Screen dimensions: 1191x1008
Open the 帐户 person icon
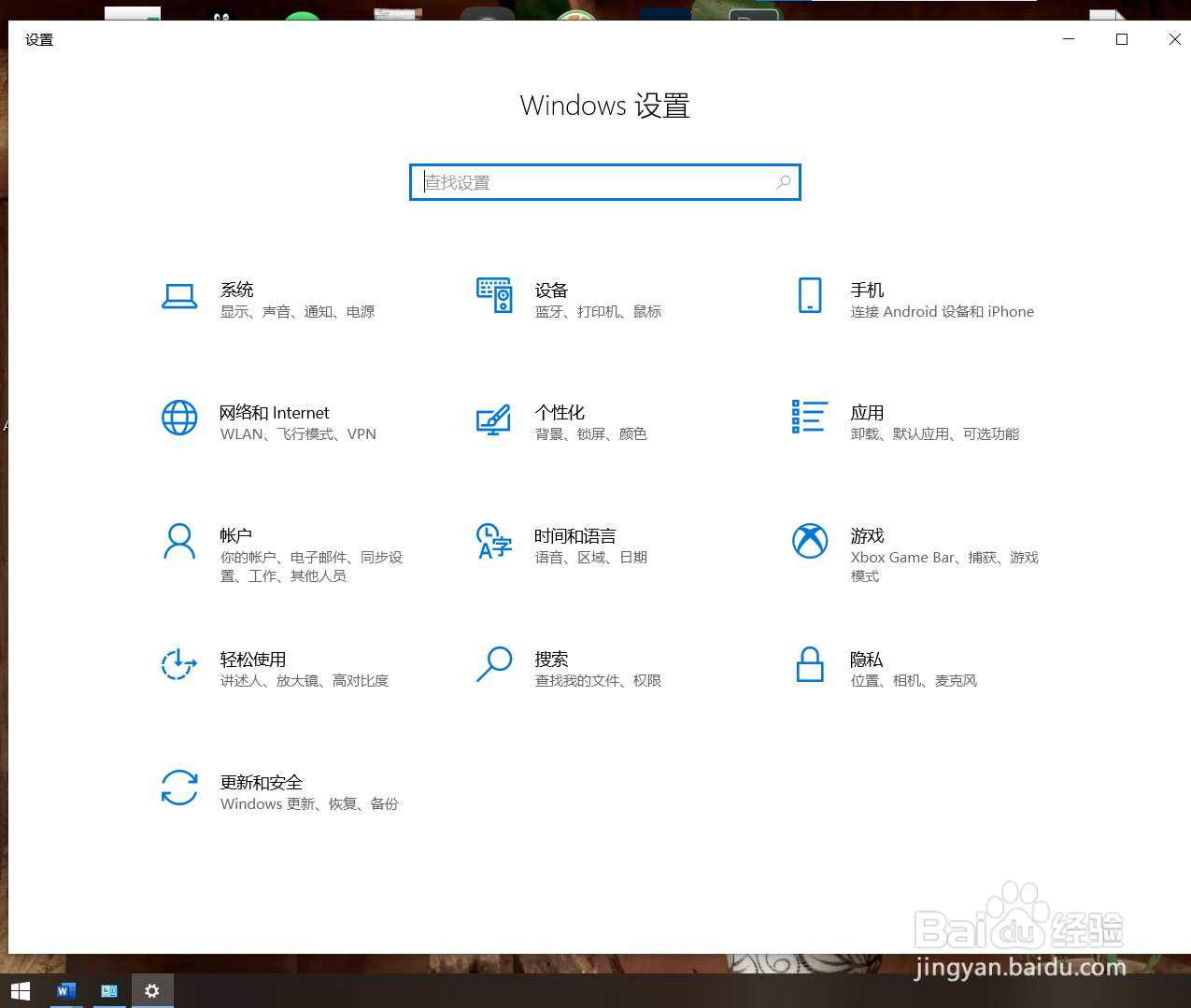point(179,541)
